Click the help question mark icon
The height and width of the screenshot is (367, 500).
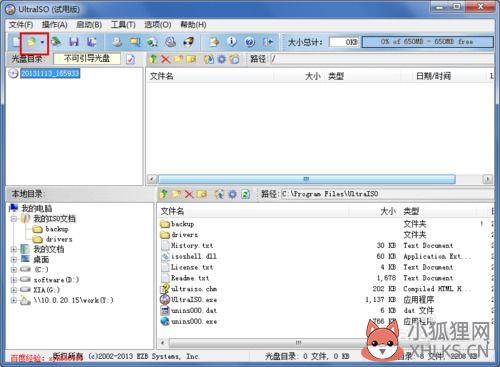pyautogui.click(x=250, y=42)
